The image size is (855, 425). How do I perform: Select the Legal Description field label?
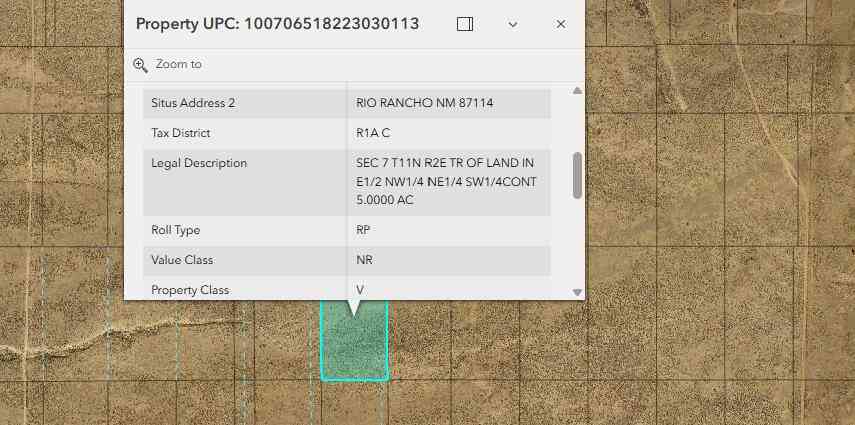pos(199,163)
